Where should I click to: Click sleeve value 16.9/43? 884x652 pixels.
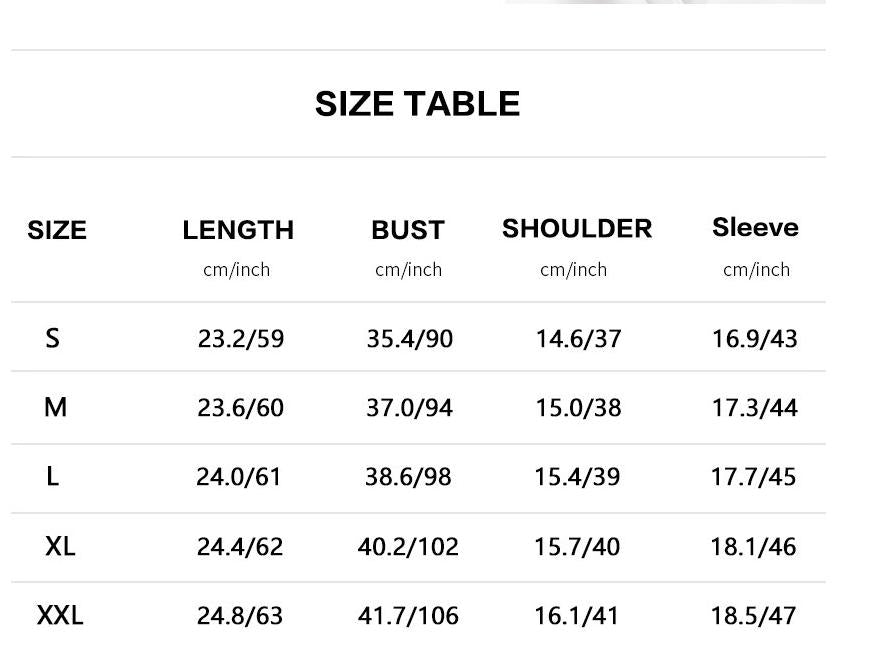(755, 339)
